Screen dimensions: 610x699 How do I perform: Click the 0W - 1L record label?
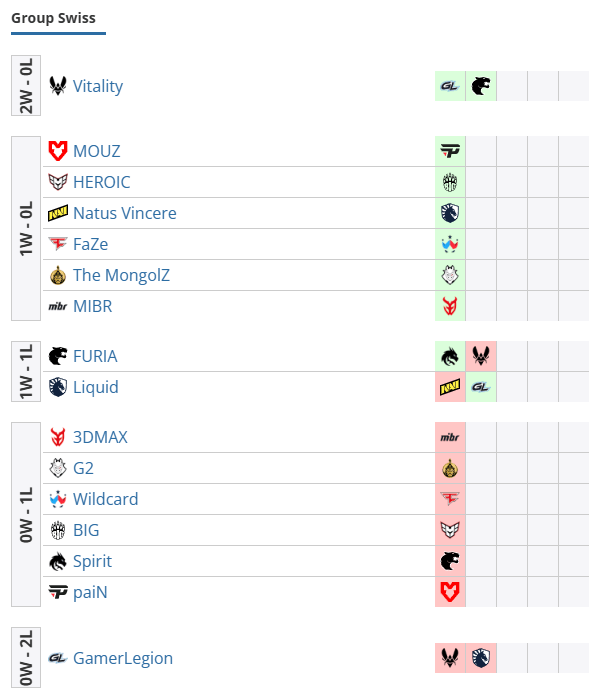click(26, 514)
